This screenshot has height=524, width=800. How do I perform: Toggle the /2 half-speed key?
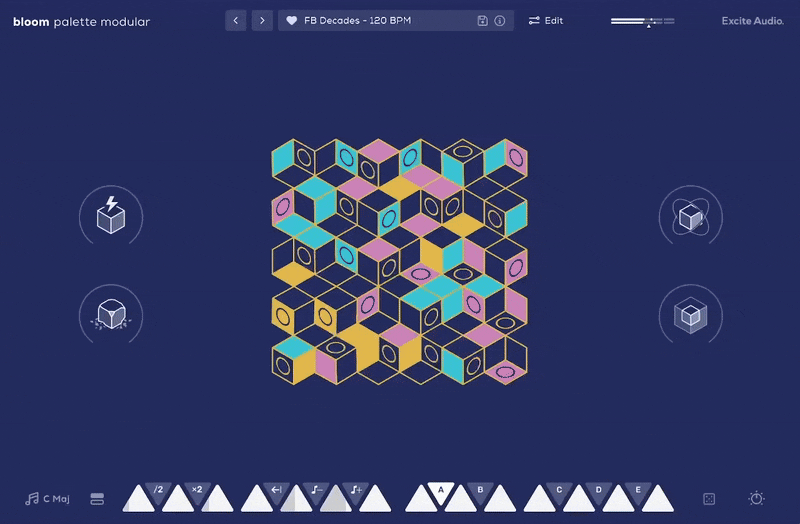coord(158,490)
